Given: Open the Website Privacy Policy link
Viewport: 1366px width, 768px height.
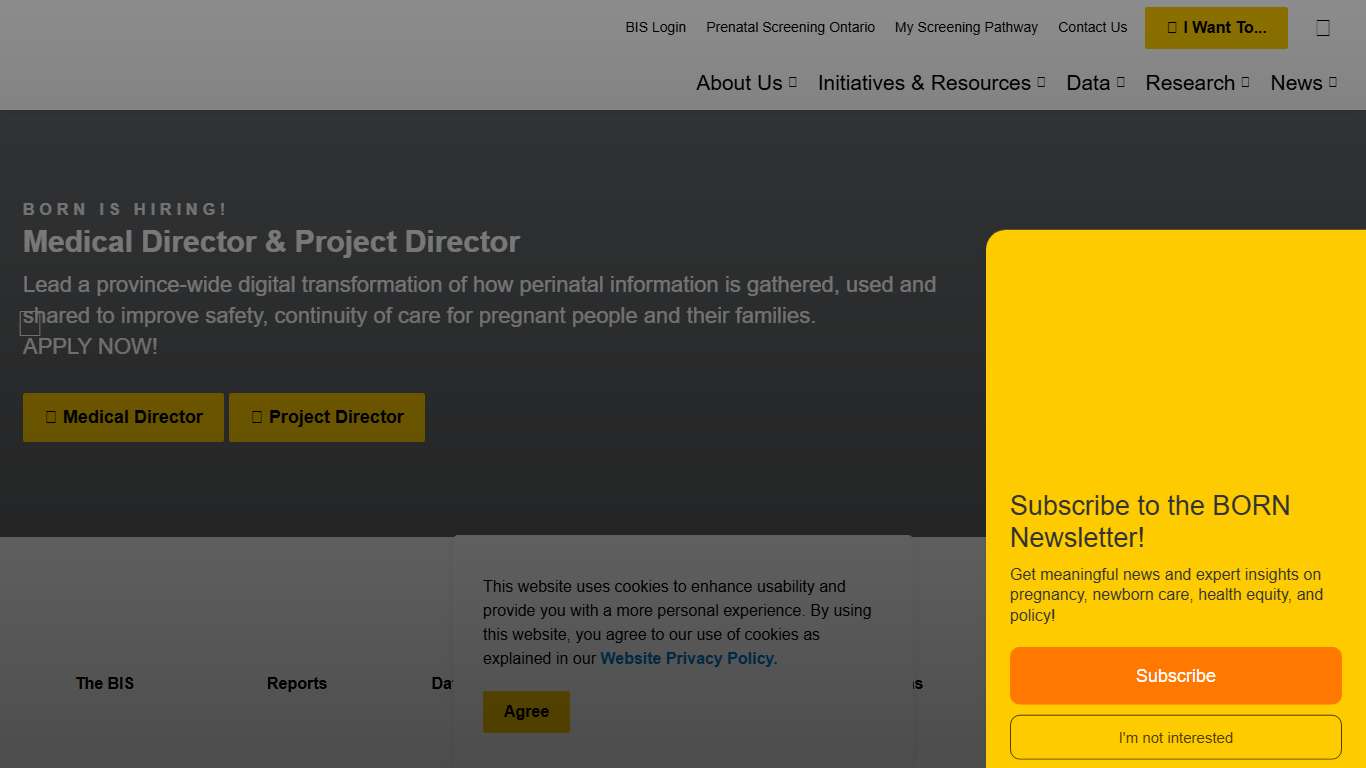Looking at the screenshot, I should tap(688, 658).
